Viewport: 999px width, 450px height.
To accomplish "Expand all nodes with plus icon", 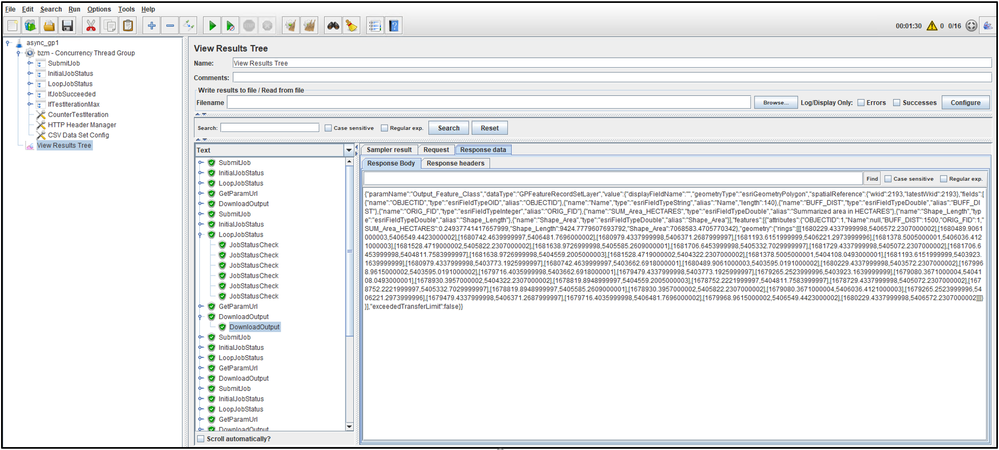I will [x=152, y=25].
